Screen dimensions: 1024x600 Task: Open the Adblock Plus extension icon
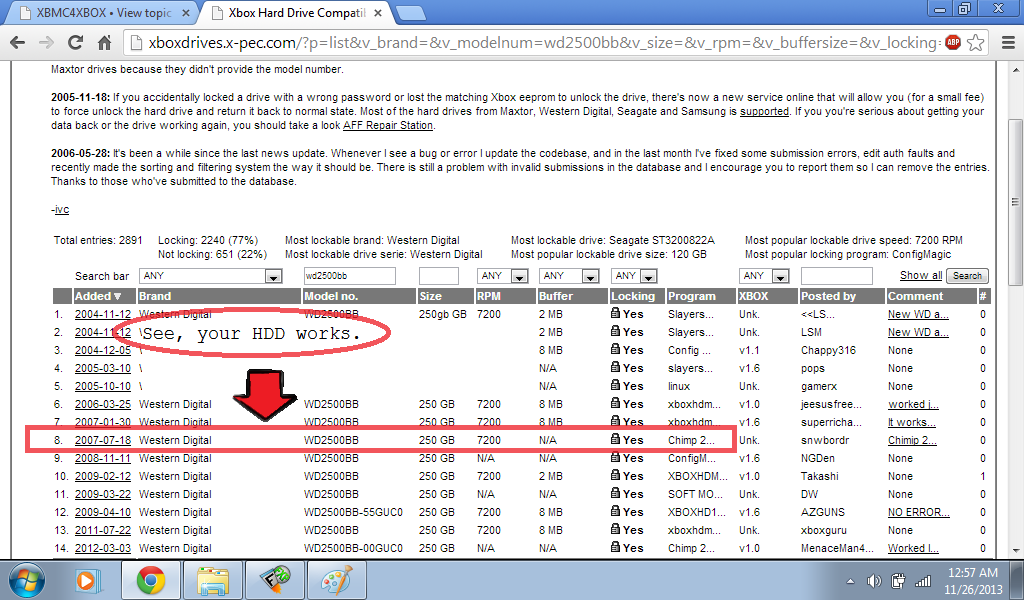(953, 43)
